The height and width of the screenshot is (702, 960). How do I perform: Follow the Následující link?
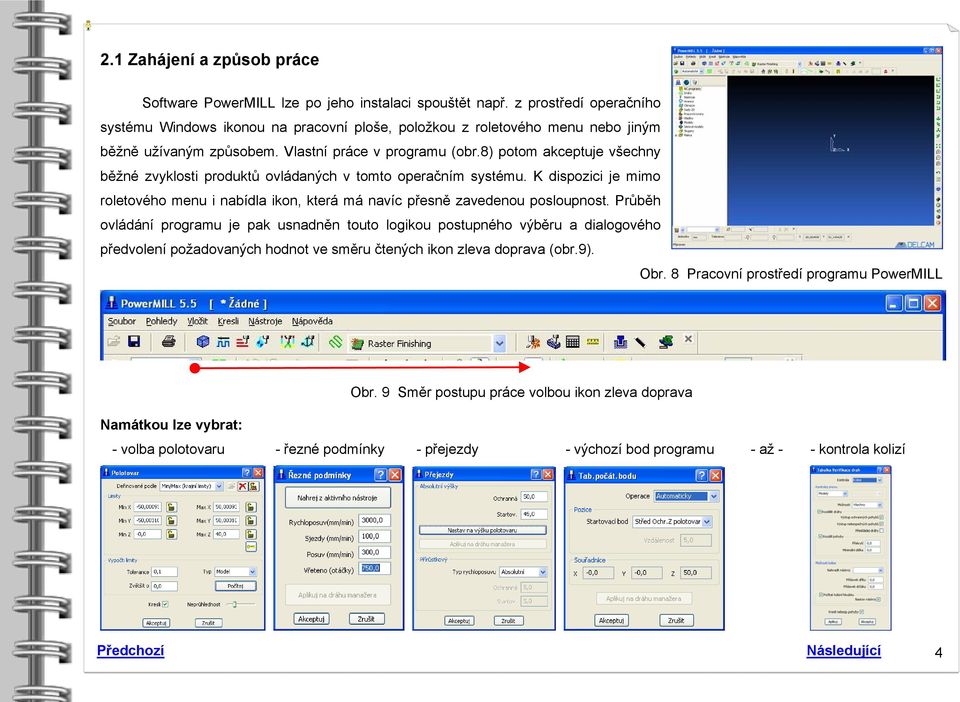coord(844,651)
